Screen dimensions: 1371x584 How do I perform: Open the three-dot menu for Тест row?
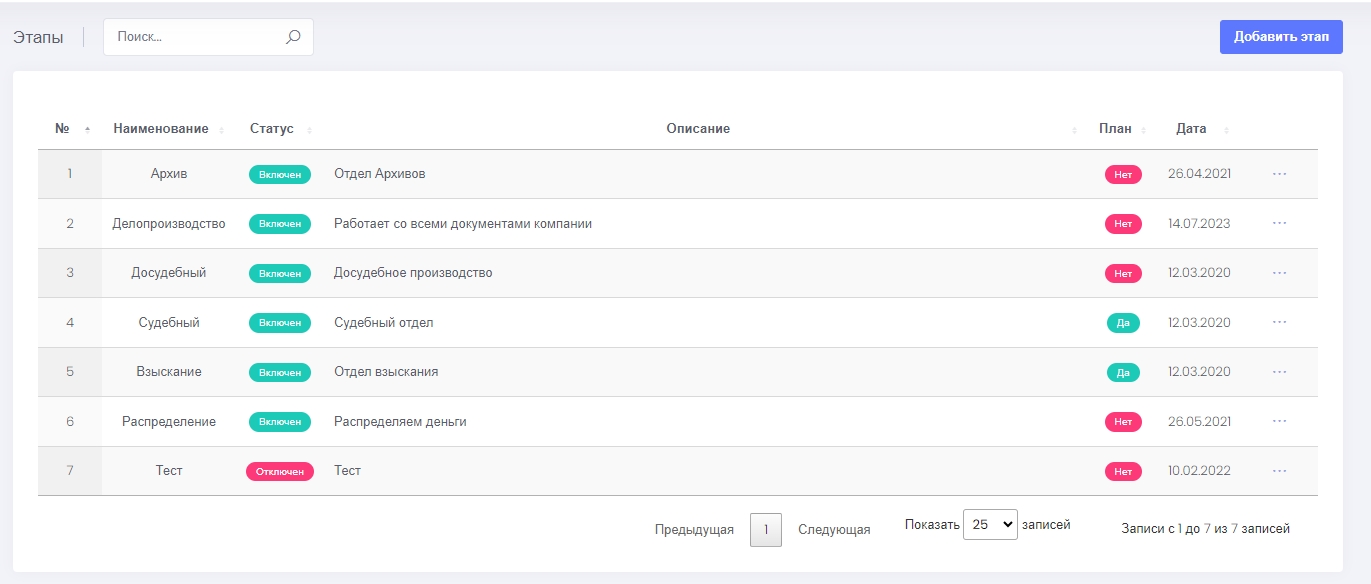pyautogui.click(x=1279, y=471)
